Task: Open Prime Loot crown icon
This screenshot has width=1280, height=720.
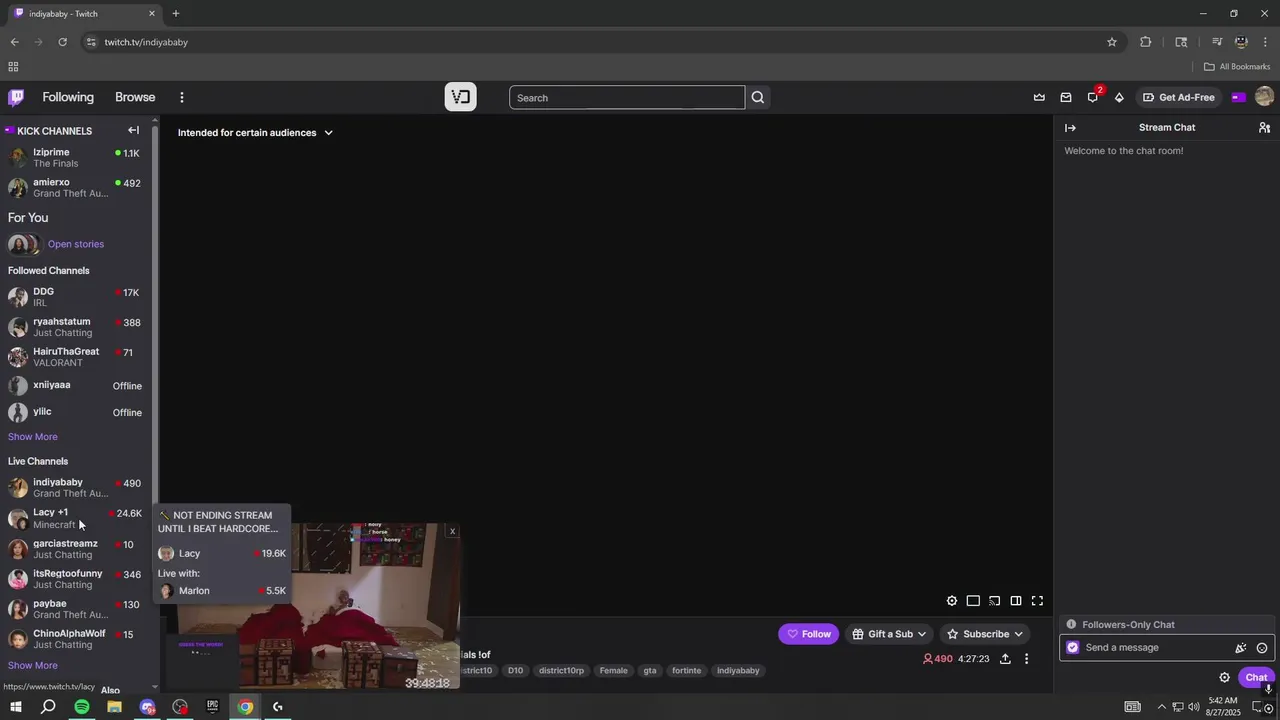Action: pos(1039,97)
